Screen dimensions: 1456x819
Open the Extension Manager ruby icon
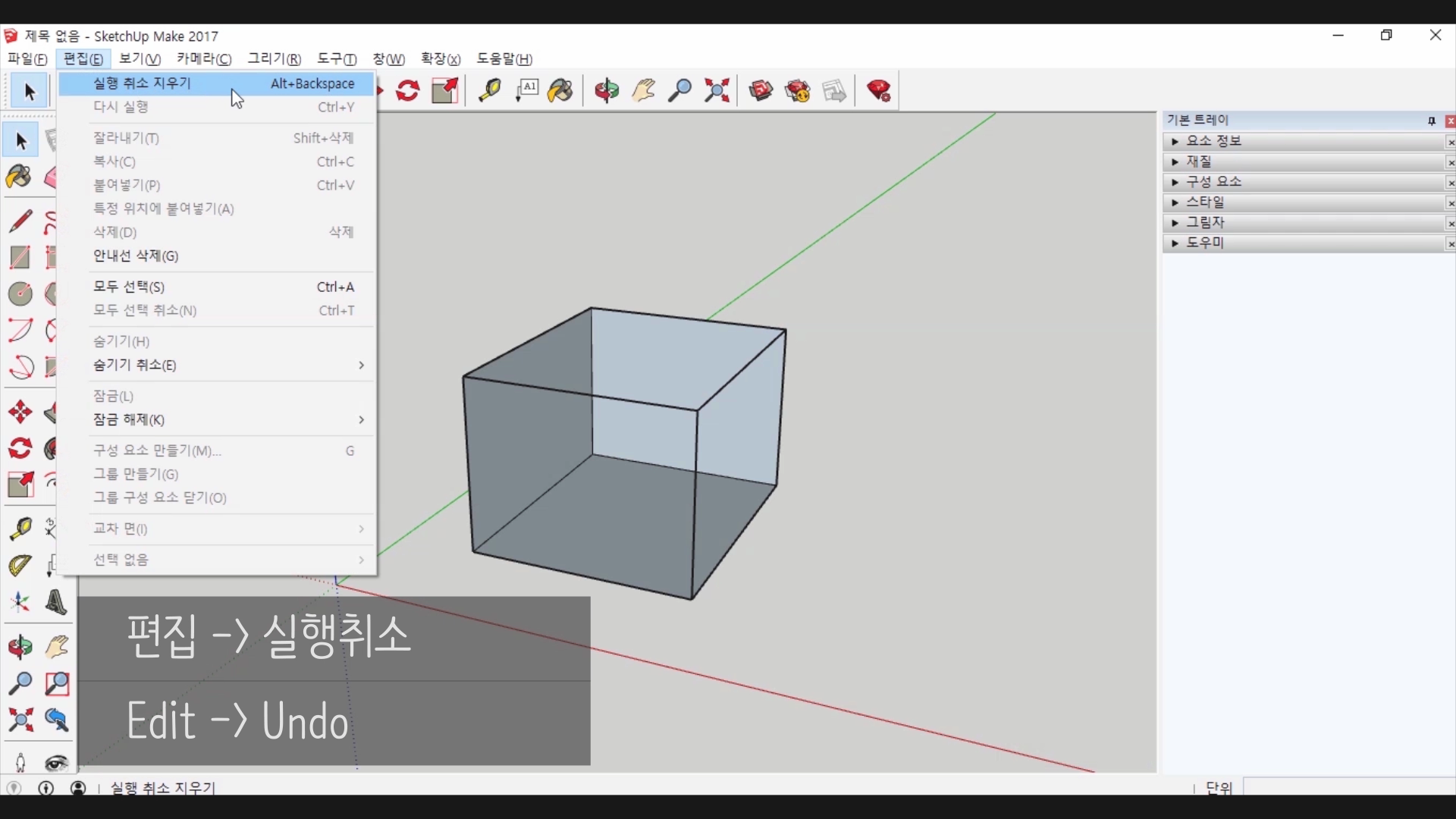pos(879,91)
